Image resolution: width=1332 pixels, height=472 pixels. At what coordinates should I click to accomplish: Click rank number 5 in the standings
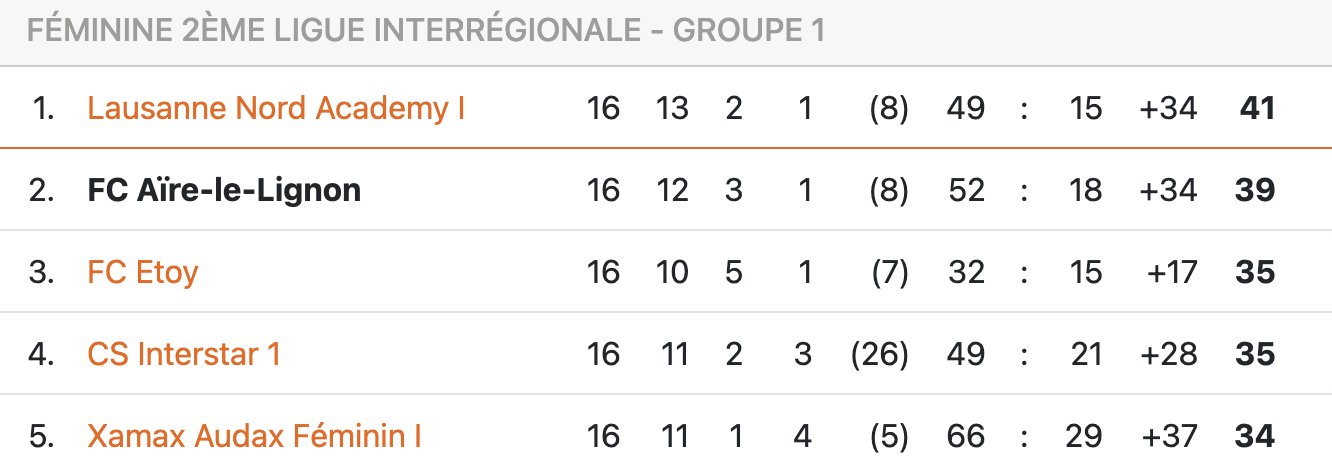pos(42,436)
